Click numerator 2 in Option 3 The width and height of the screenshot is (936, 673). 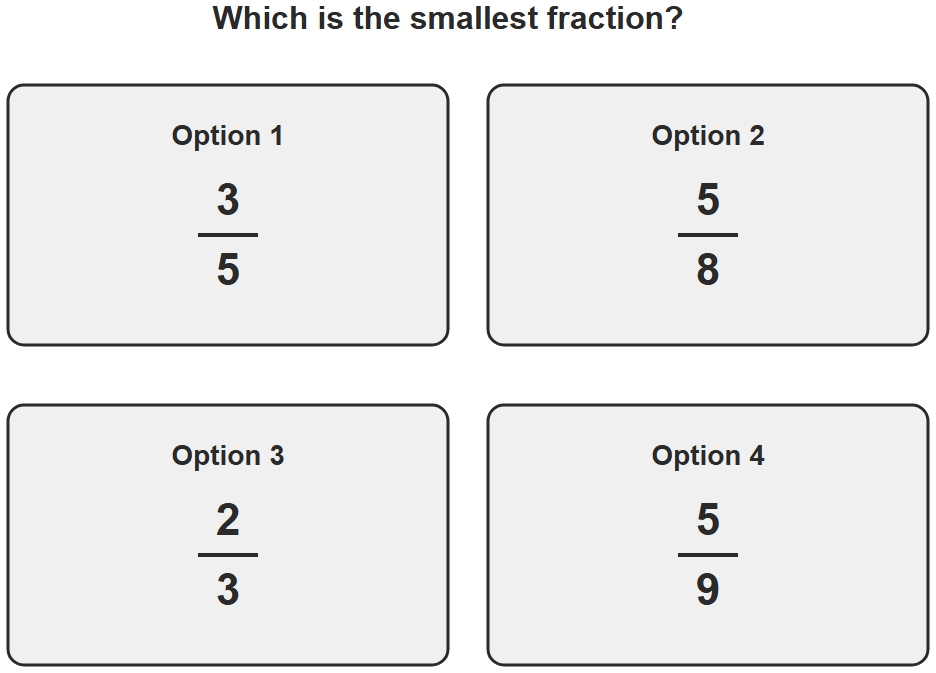pos(228,520)
